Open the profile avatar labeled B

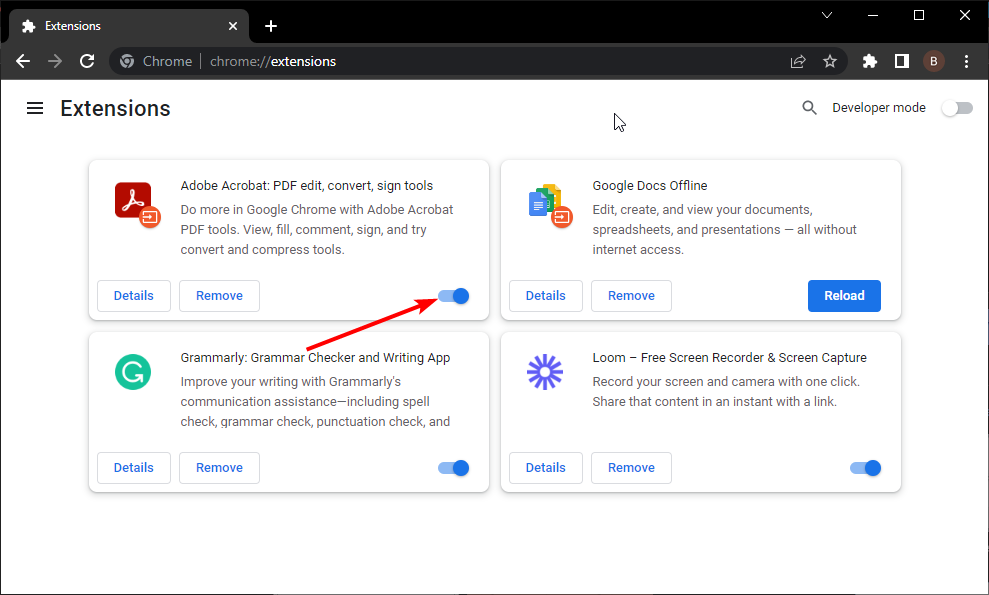coord(934,61)
